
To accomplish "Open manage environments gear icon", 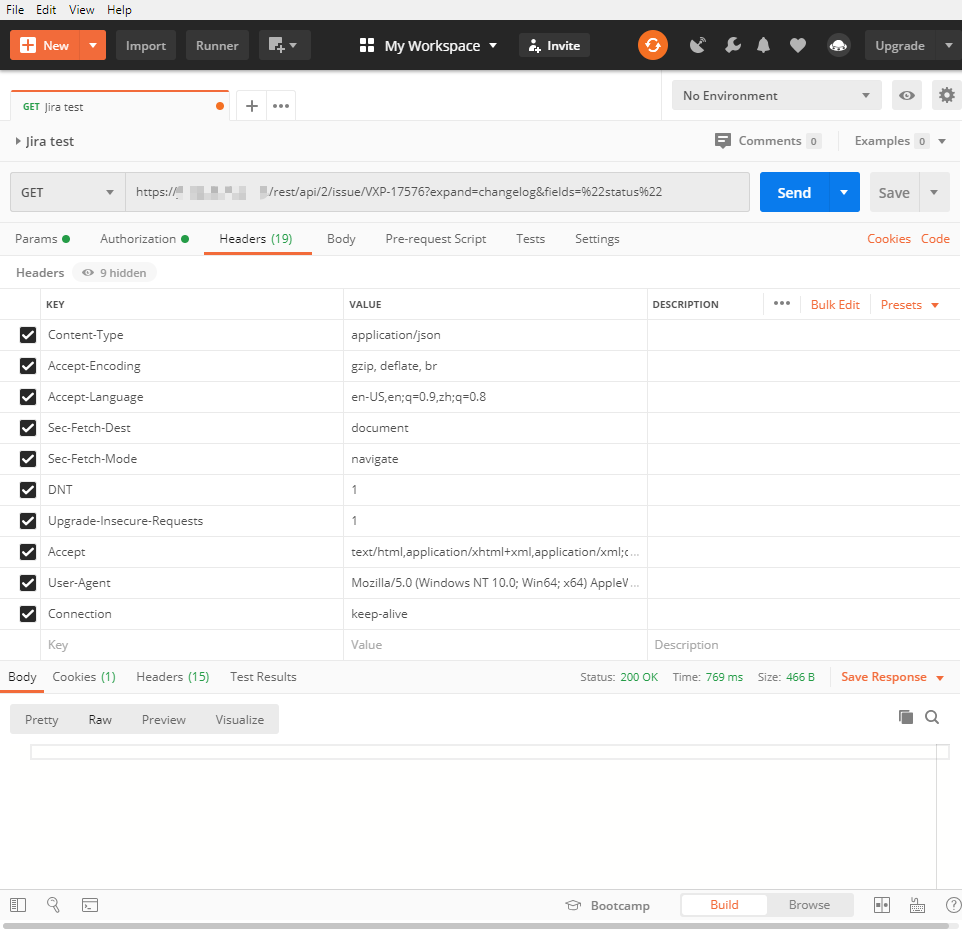I will tap(946, 96).
